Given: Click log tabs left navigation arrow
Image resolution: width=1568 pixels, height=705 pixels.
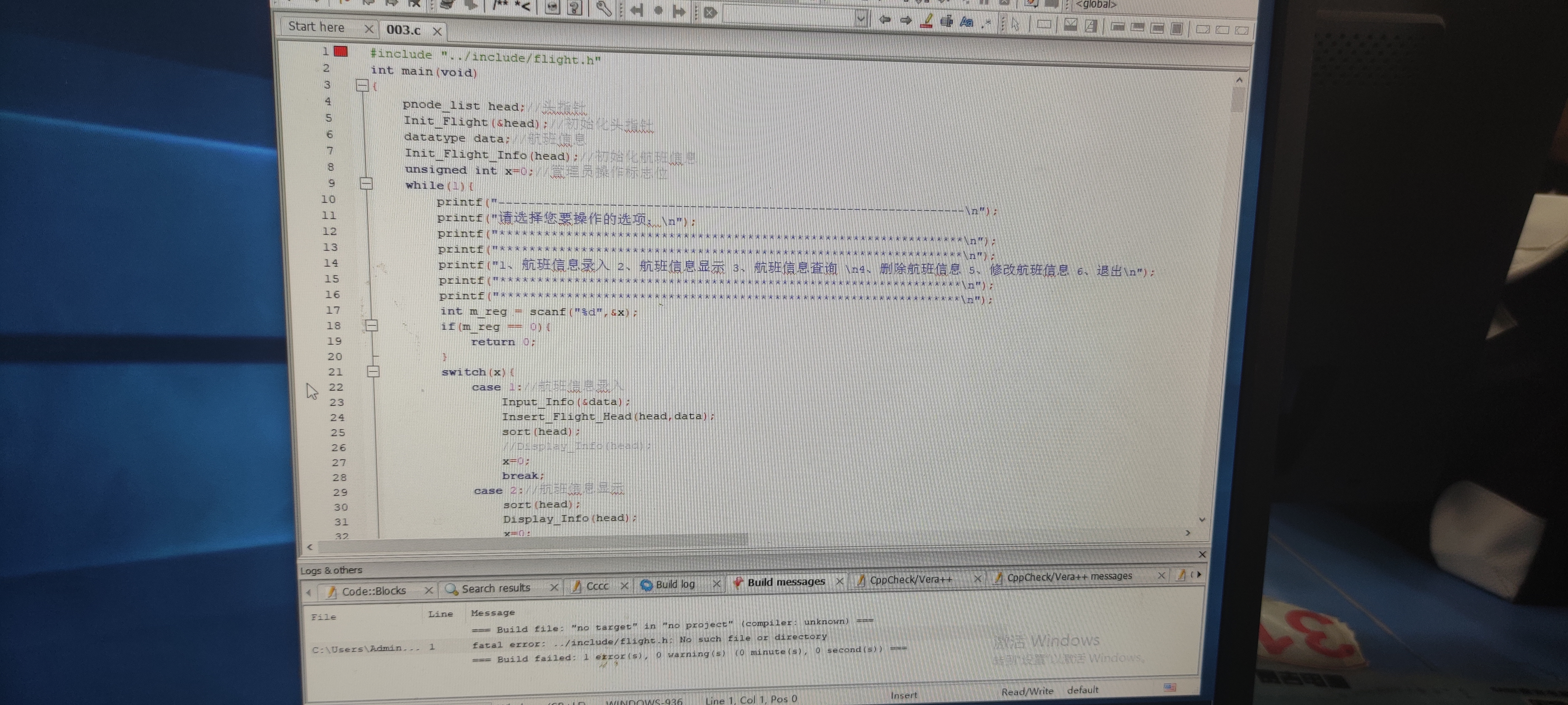Looking at the screenshot, I should point(309,592).
